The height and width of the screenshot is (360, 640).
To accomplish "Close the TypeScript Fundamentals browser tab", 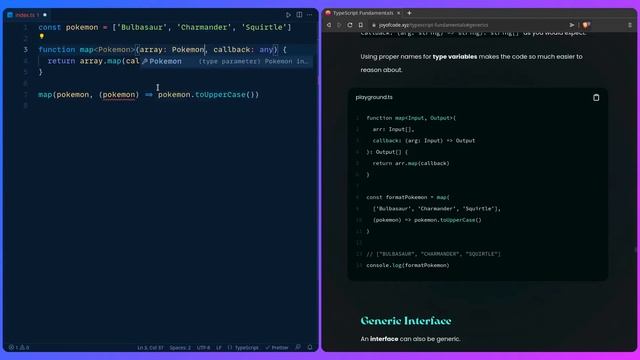I will tap(398, 13).
